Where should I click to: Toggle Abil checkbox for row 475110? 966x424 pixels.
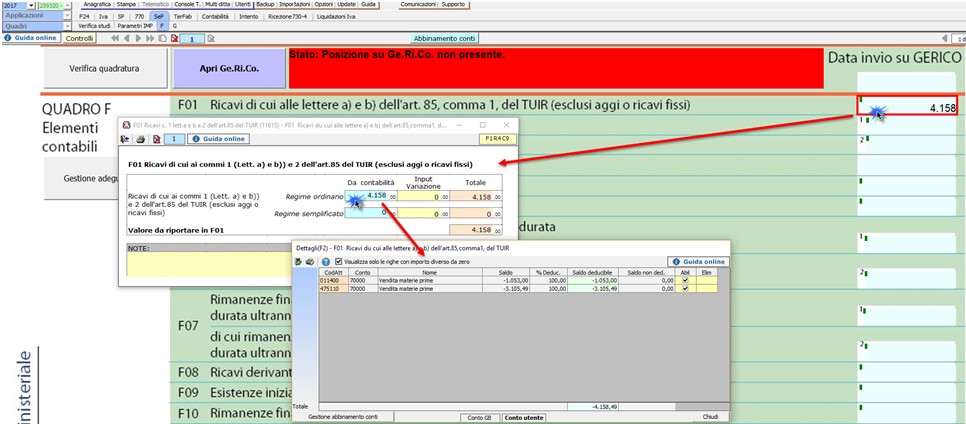685,290
